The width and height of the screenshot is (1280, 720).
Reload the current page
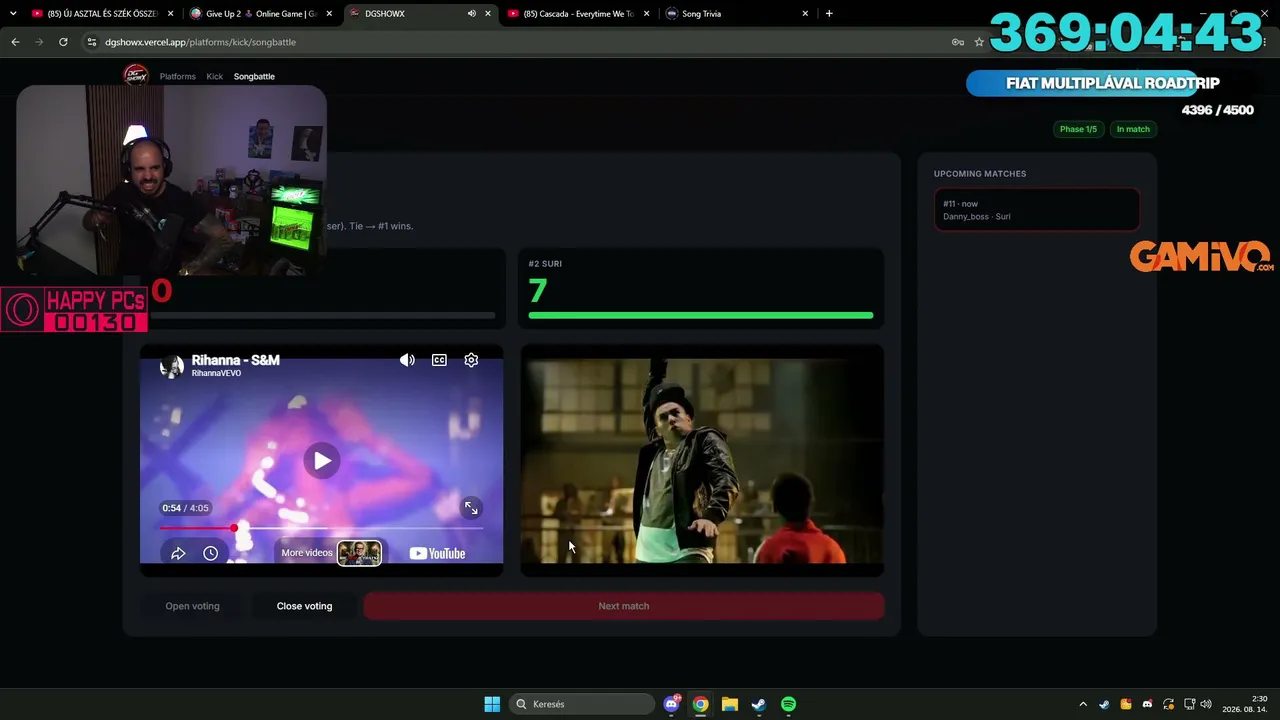[x=63, y=42]
